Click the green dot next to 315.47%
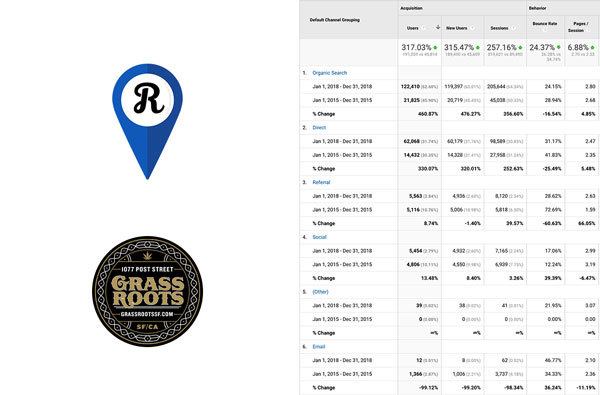Image resolution: width=600 pixels, height=395 pixels. coord(478,48)
